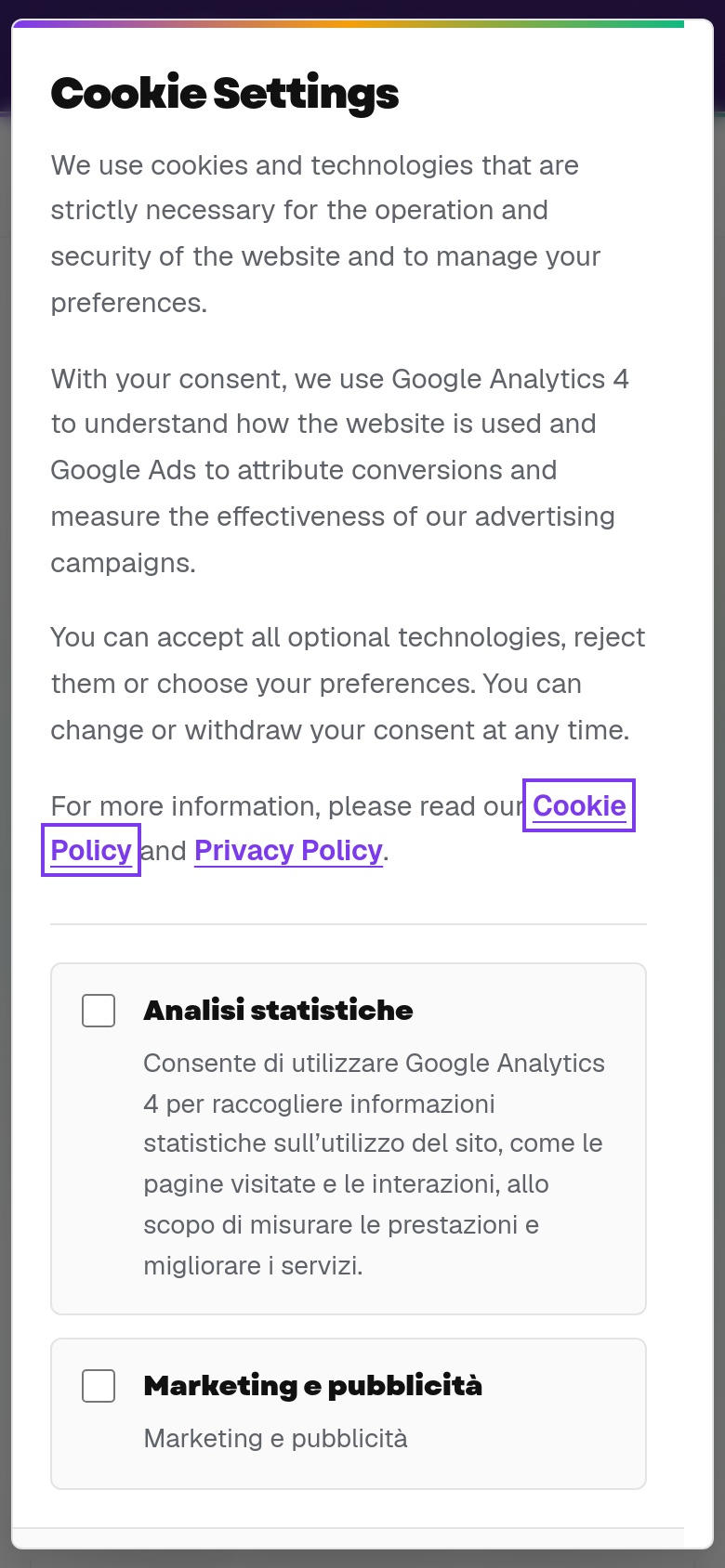Select the bold "Marketing e pubblicità" title
Viewport: 725px width, 1568px height.
[313, 1385]
